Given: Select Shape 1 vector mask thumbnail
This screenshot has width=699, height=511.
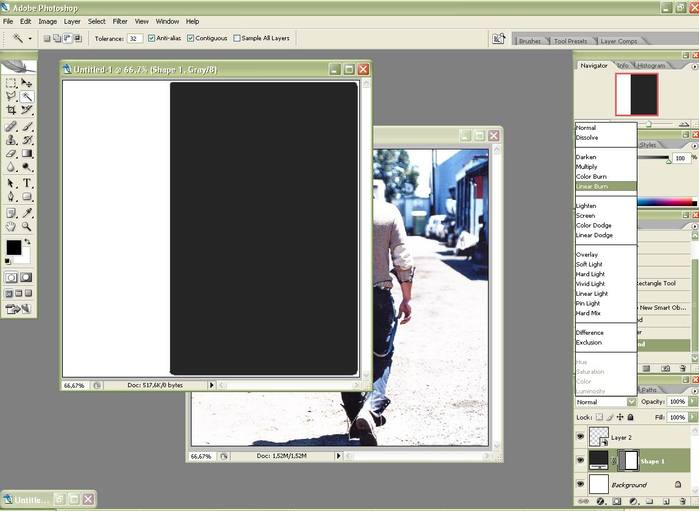Looking at the screenshot, I should click(630, 460).
